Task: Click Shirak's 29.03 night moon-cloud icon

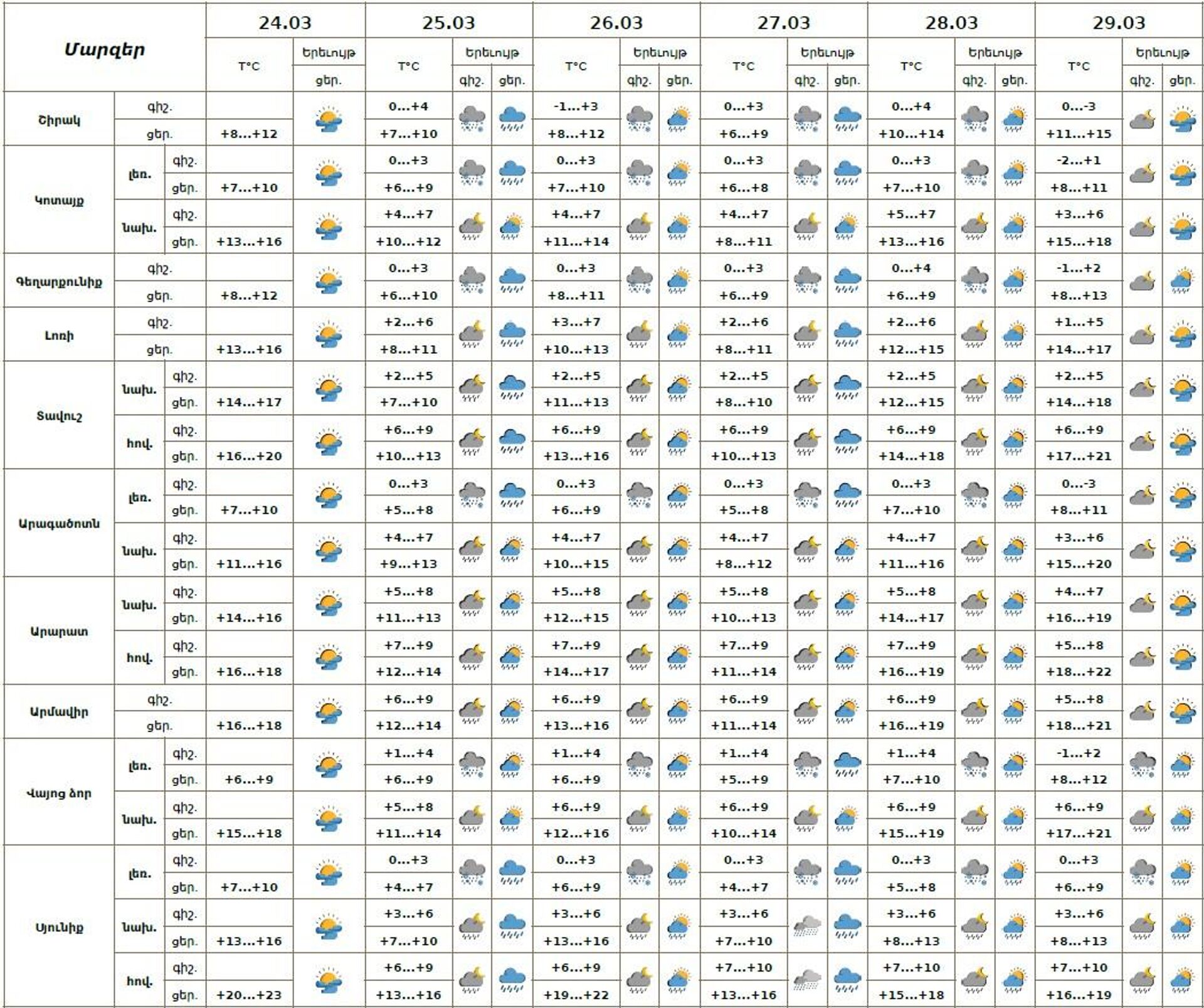Action: (x=1142, y=119)
